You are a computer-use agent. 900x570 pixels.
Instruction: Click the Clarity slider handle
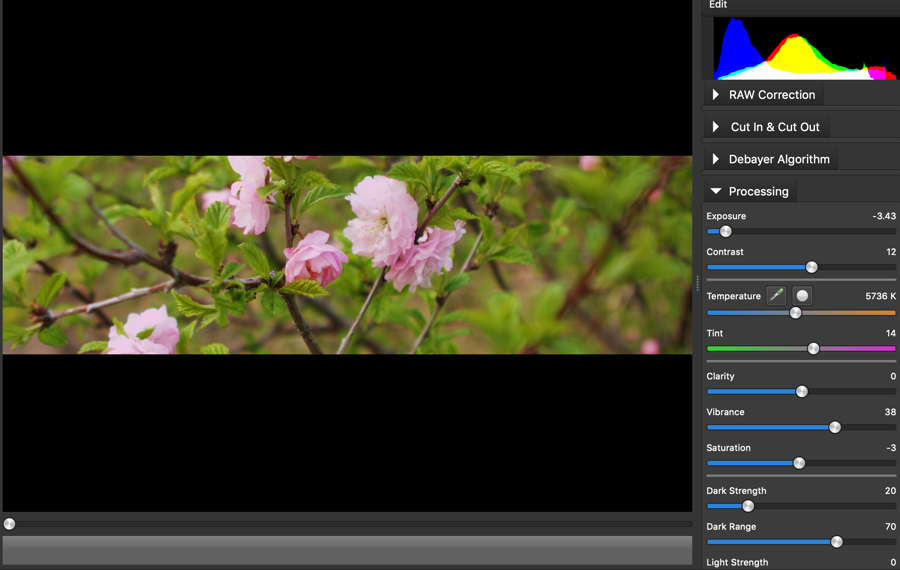coord(802,391)
